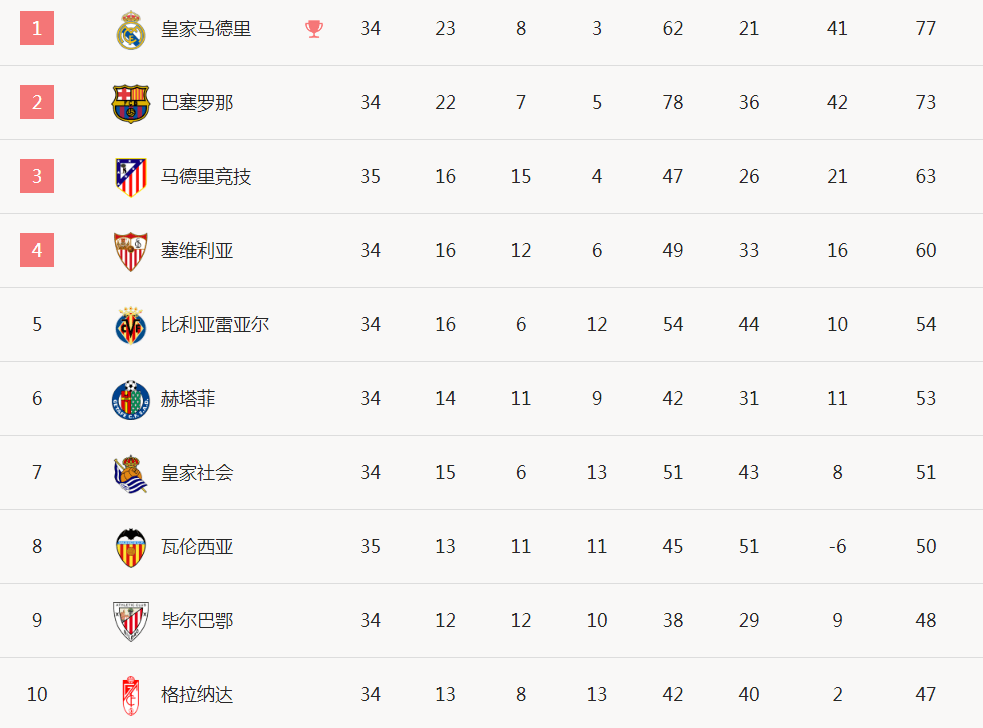
Task: Click the 格拉纳达 team name
Action: click(x=197, y=695)
